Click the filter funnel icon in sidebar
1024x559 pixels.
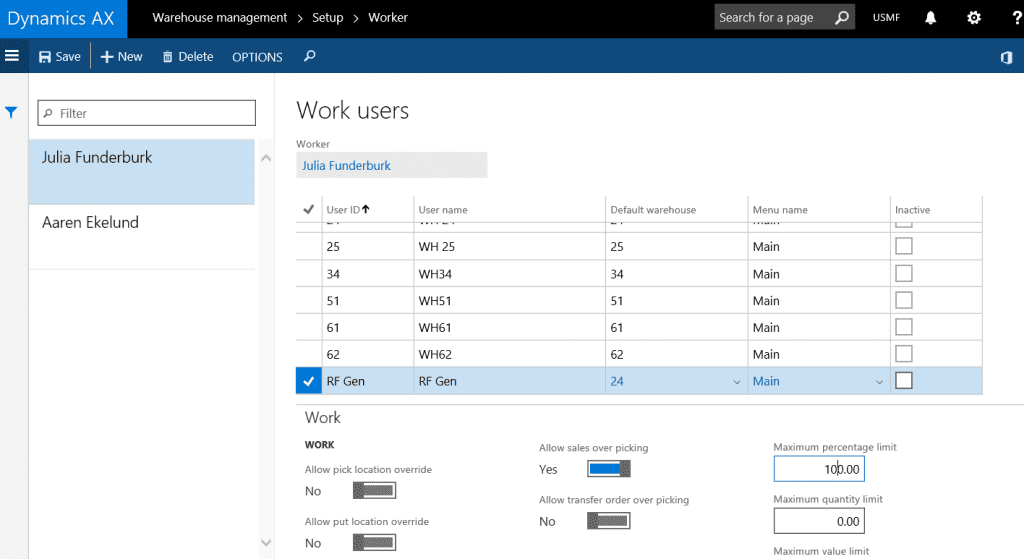pyautogui.click(x=12, y=113)
